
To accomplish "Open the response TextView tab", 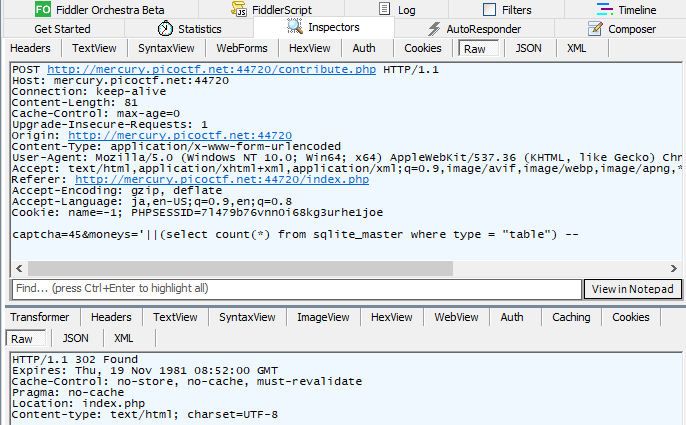I will click(x=175, y=317).
